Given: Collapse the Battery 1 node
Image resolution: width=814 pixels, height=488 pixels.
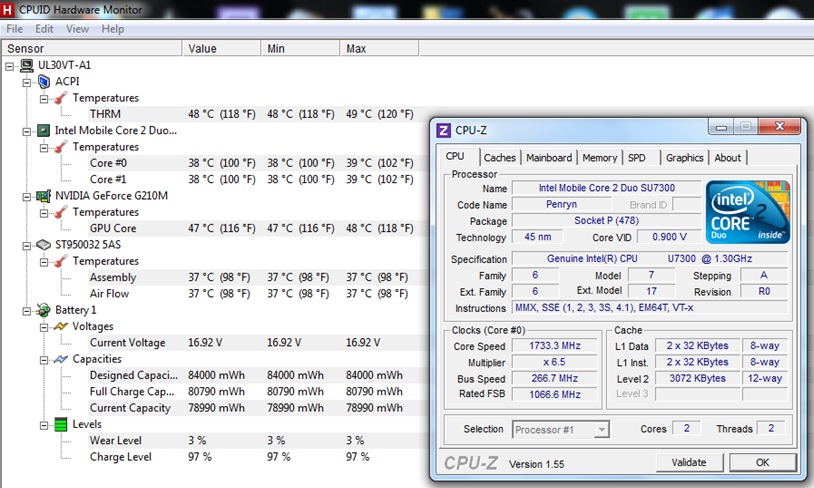Looking at the screenshot, I should [x=26, y=311].
